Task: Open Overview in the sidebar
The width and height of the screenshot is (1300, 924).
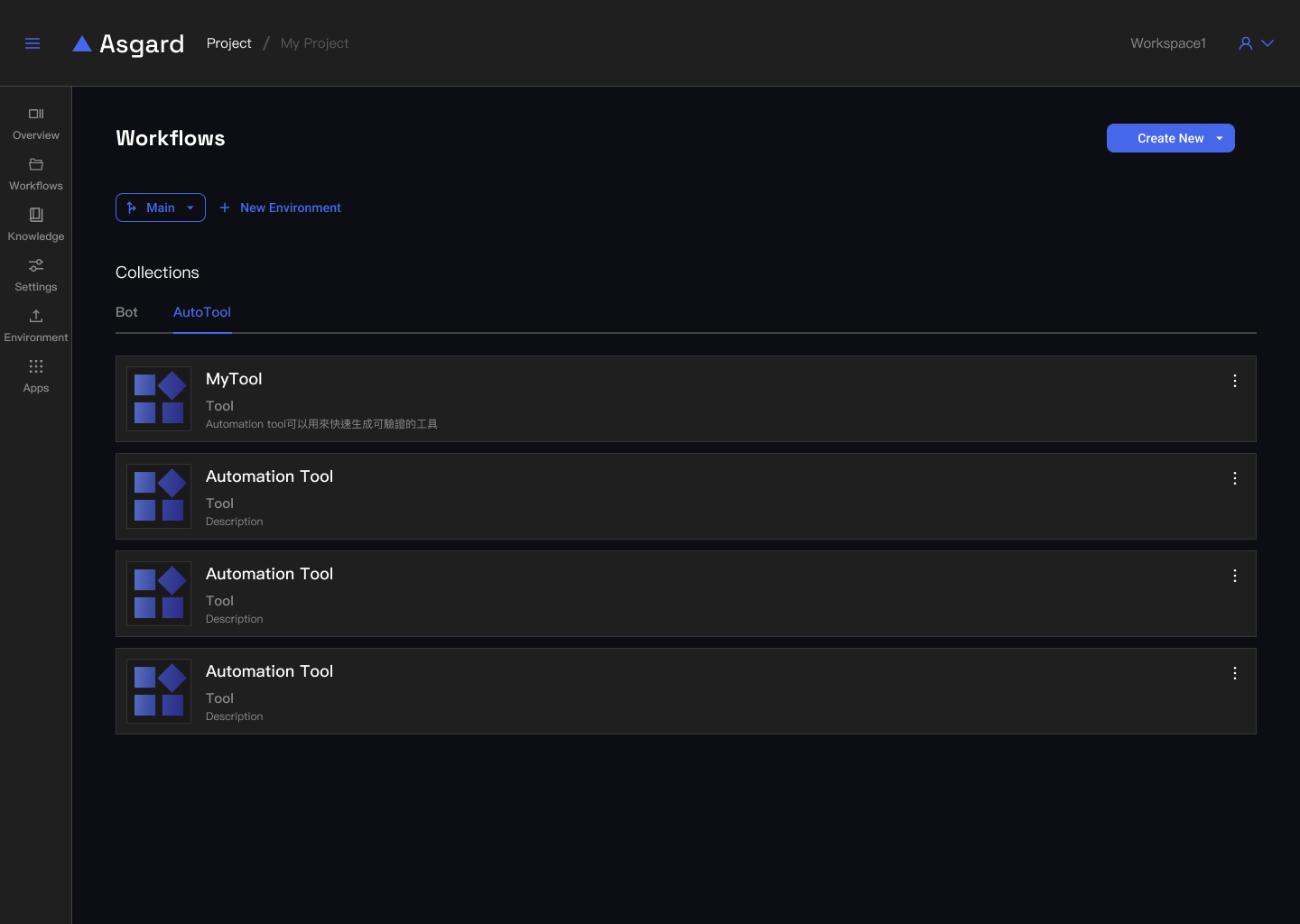Action: coord(36,124)
